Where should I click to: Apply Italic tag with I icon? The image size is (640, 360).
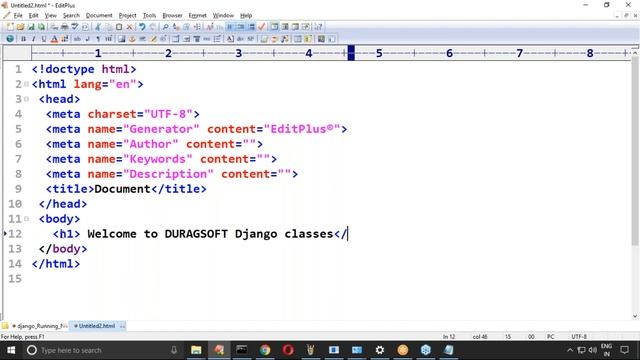(33, 39)
